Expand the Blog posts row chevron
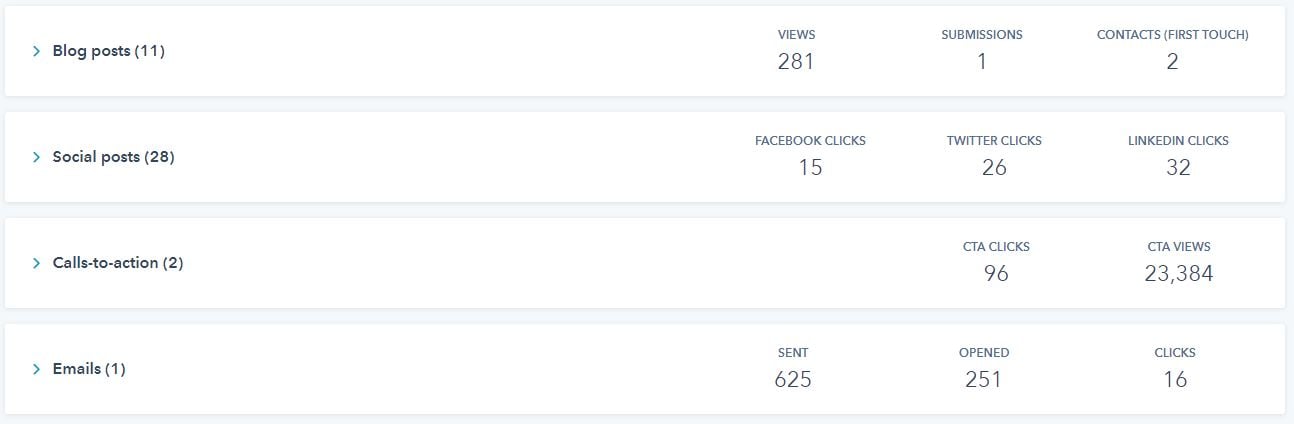Viewport: 1294px width, 424px height. (37, 51)
